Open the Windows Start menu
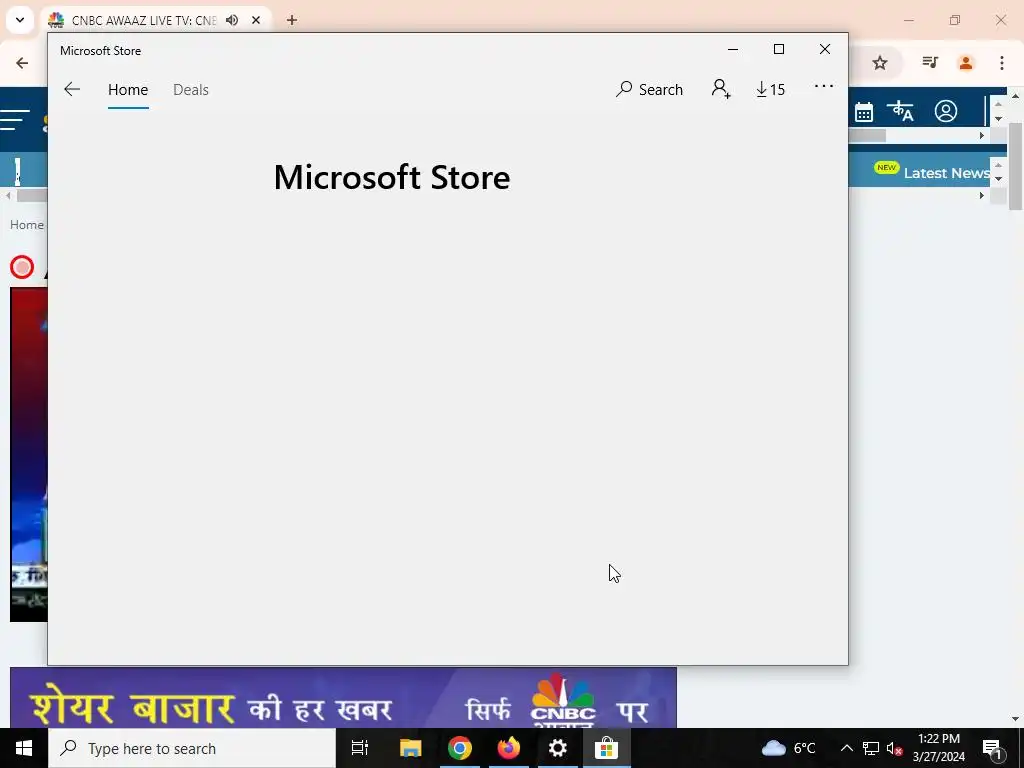This screenshot has width=1024, height=768. click(x=24, y=748)
